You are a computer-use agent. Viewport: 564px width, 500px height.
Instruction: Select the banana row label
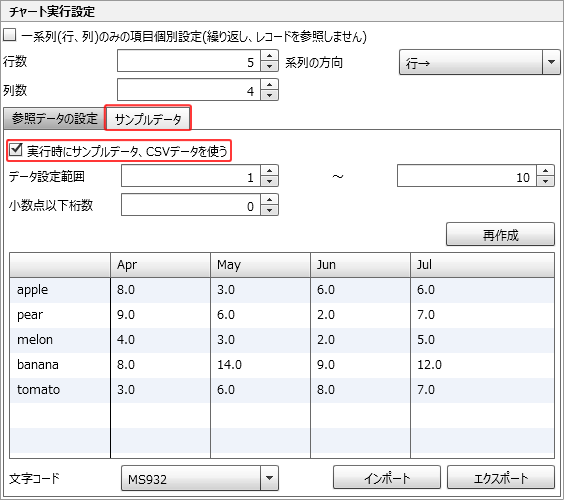click(x=60, y=365)
